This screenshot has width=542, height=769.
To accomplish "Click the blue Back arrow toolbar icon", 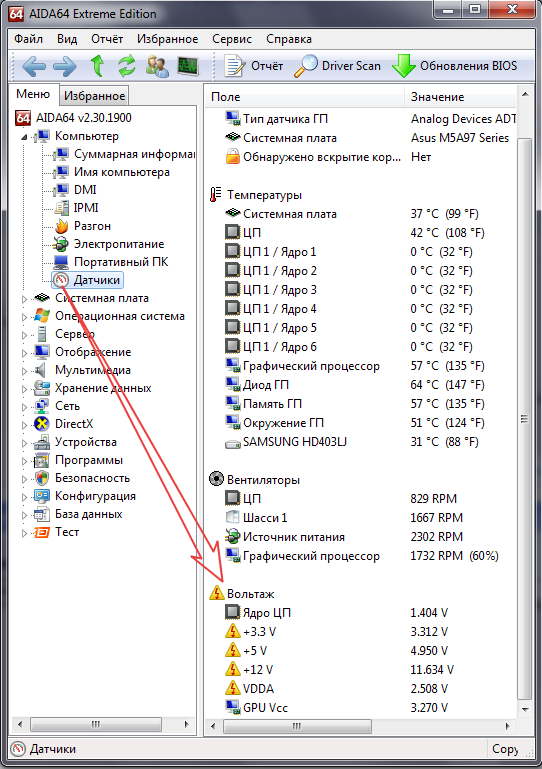I will [34, 66].
